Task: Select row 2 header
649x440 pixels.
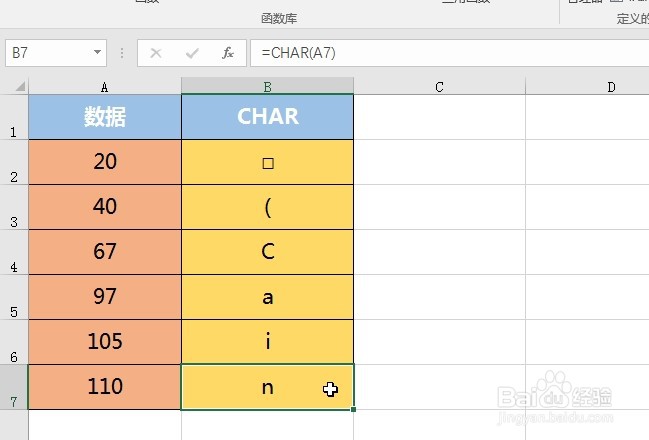Action: tap(14, 162)
